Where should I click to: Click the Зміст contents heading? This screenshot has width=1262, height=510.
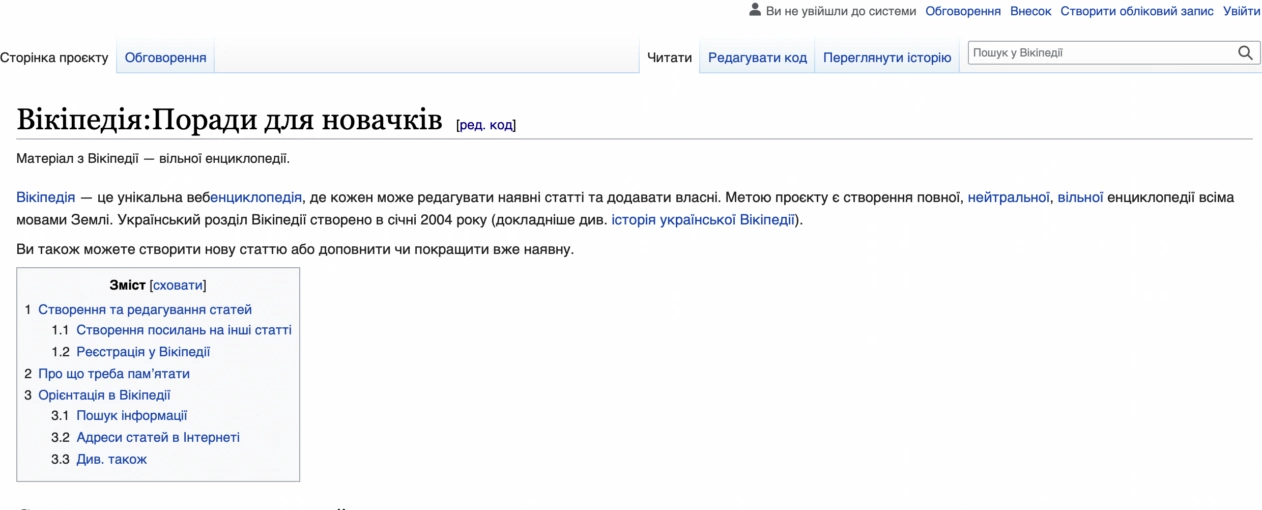pyautogui.click(x=129, y=286)
